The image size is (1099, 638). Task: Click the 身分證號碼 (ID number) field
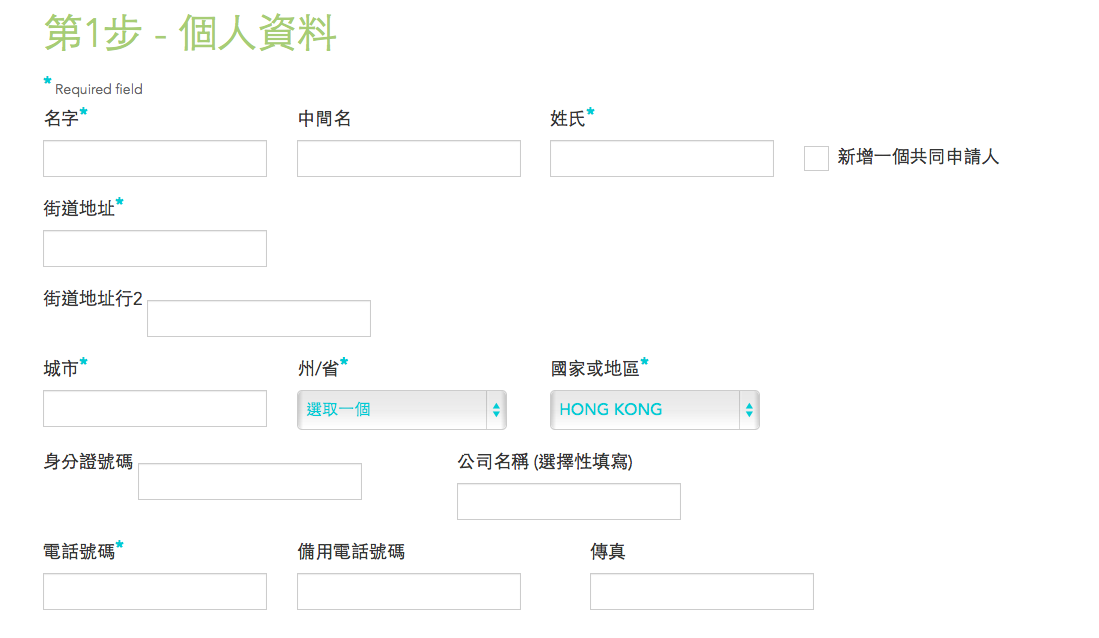point(250,482)
